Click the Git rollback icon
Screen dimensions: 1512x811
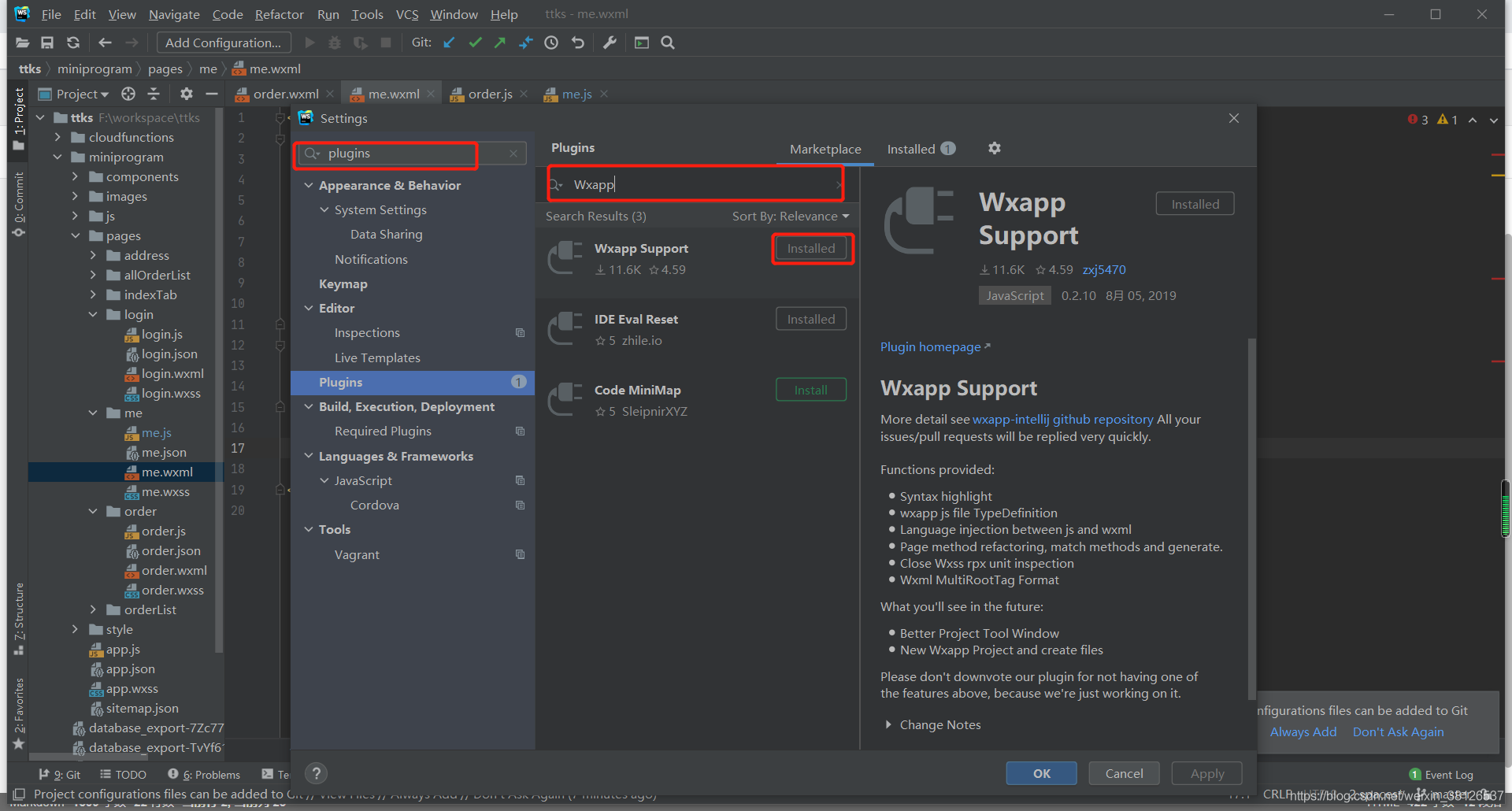(x=578, y=43)
